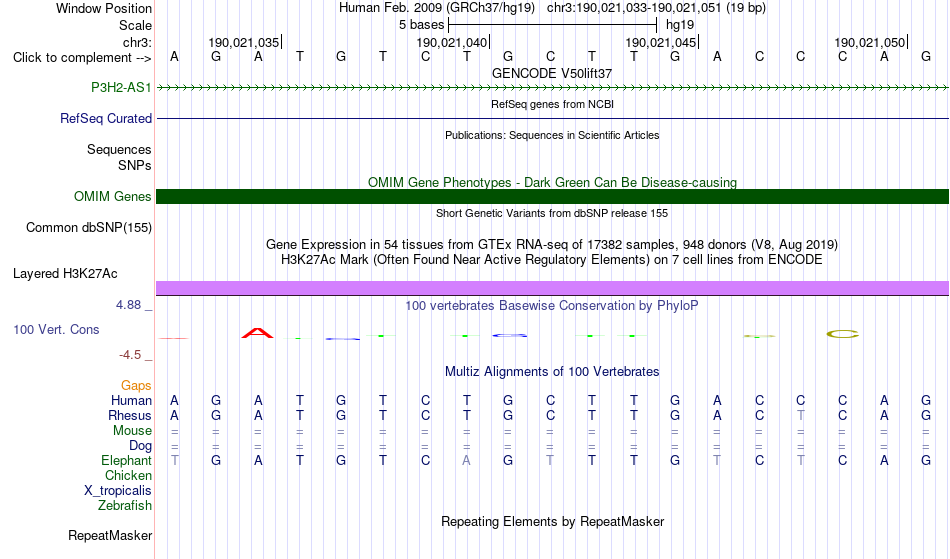Click the 100 Vert. Cons track label
Viewport: 950px width, 559px height.
56,329
